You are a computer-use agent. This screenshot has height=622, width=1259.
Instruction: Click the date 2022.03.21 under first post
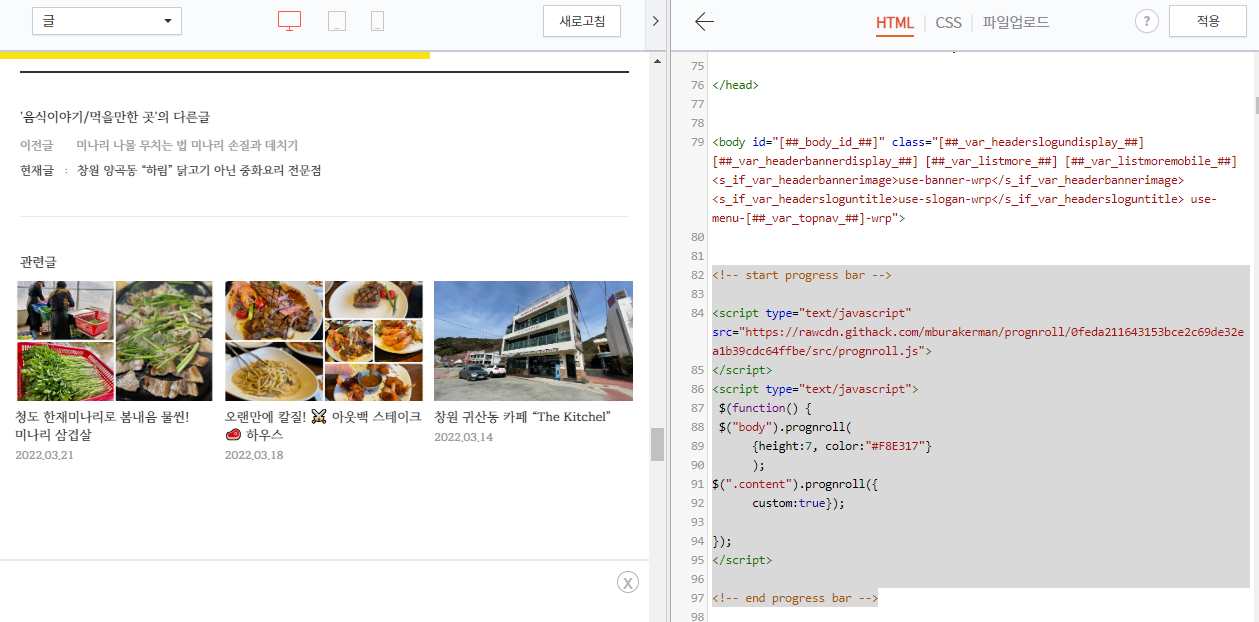(x=44, y=455)
